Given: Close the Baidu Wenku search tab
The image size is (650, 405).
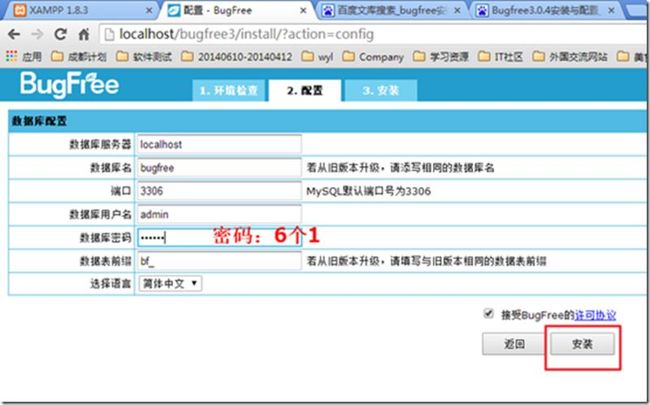Looking at the screenshot, I should 457,11.
